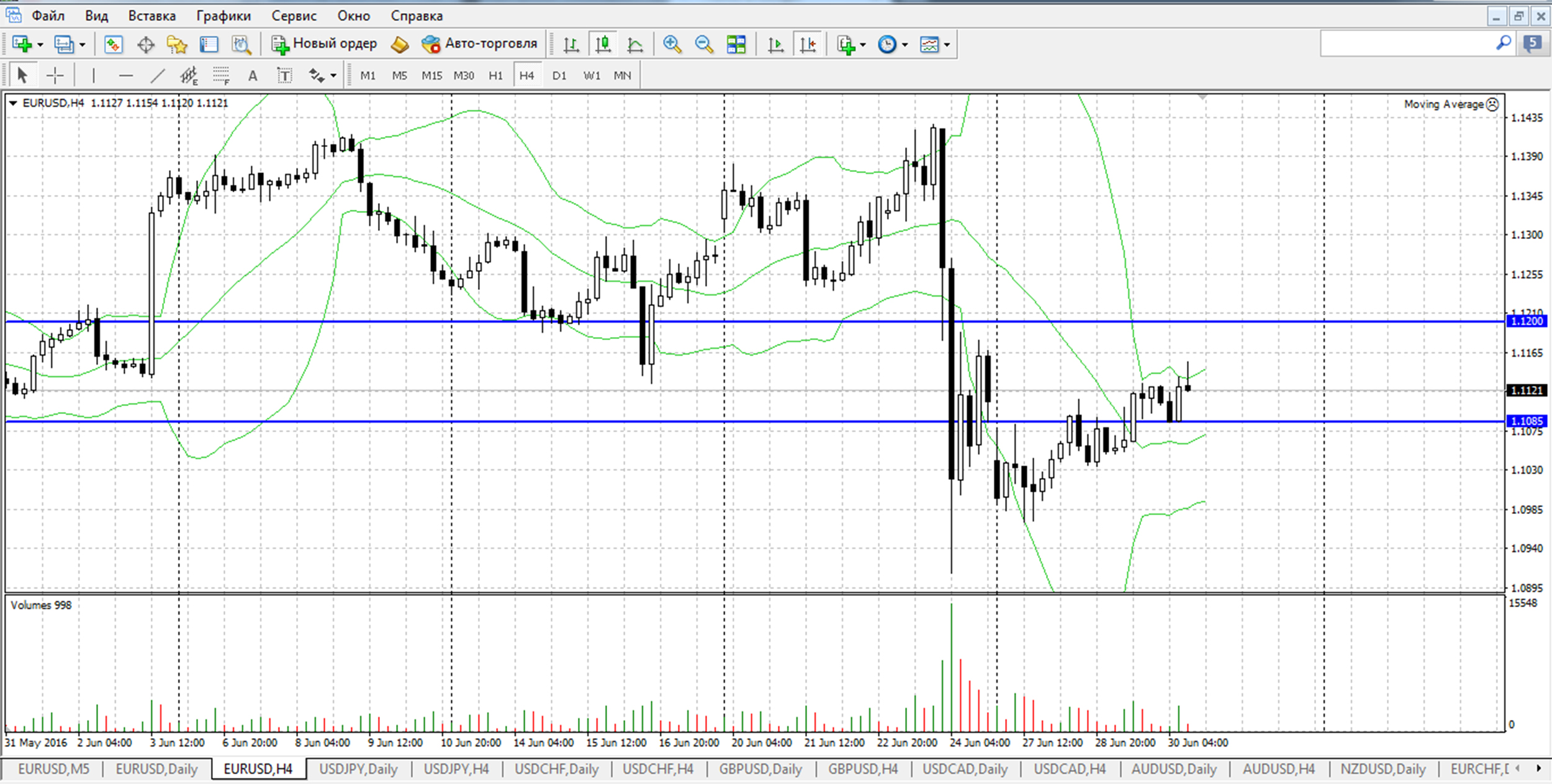
Task: Switch timeframe to M1
Action: tap(368, 76)
